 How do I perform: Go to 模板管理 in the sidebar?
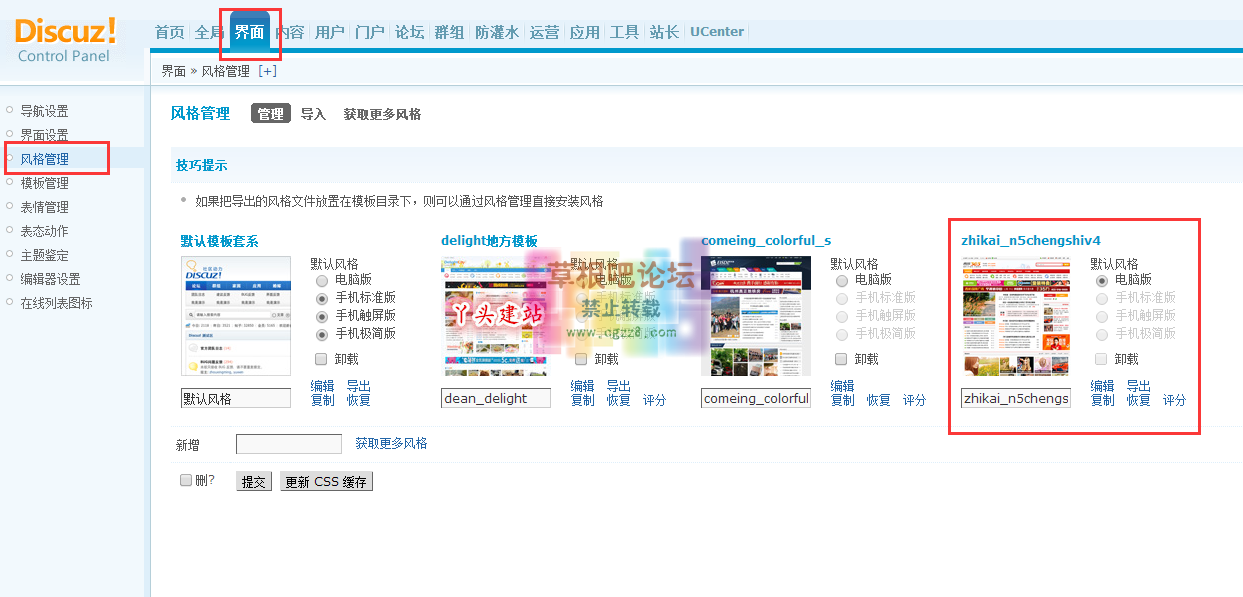[45, 183]
